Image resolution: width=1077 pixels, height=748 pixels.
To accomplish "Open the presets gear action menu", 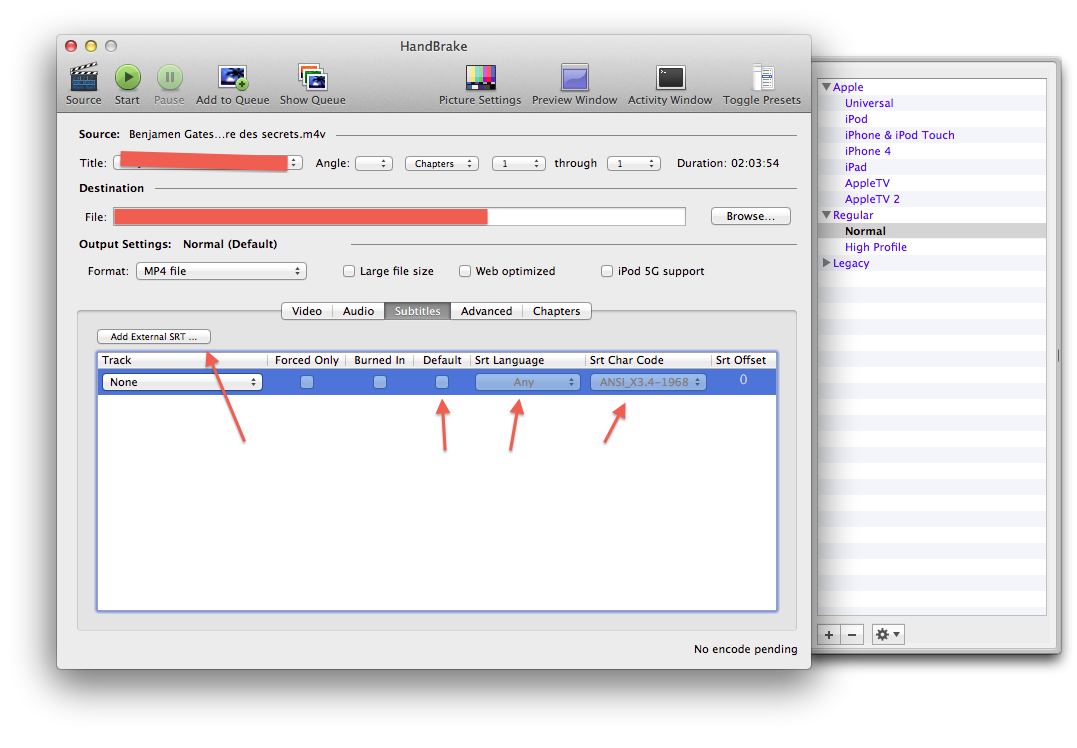I will tap(887, 635).
